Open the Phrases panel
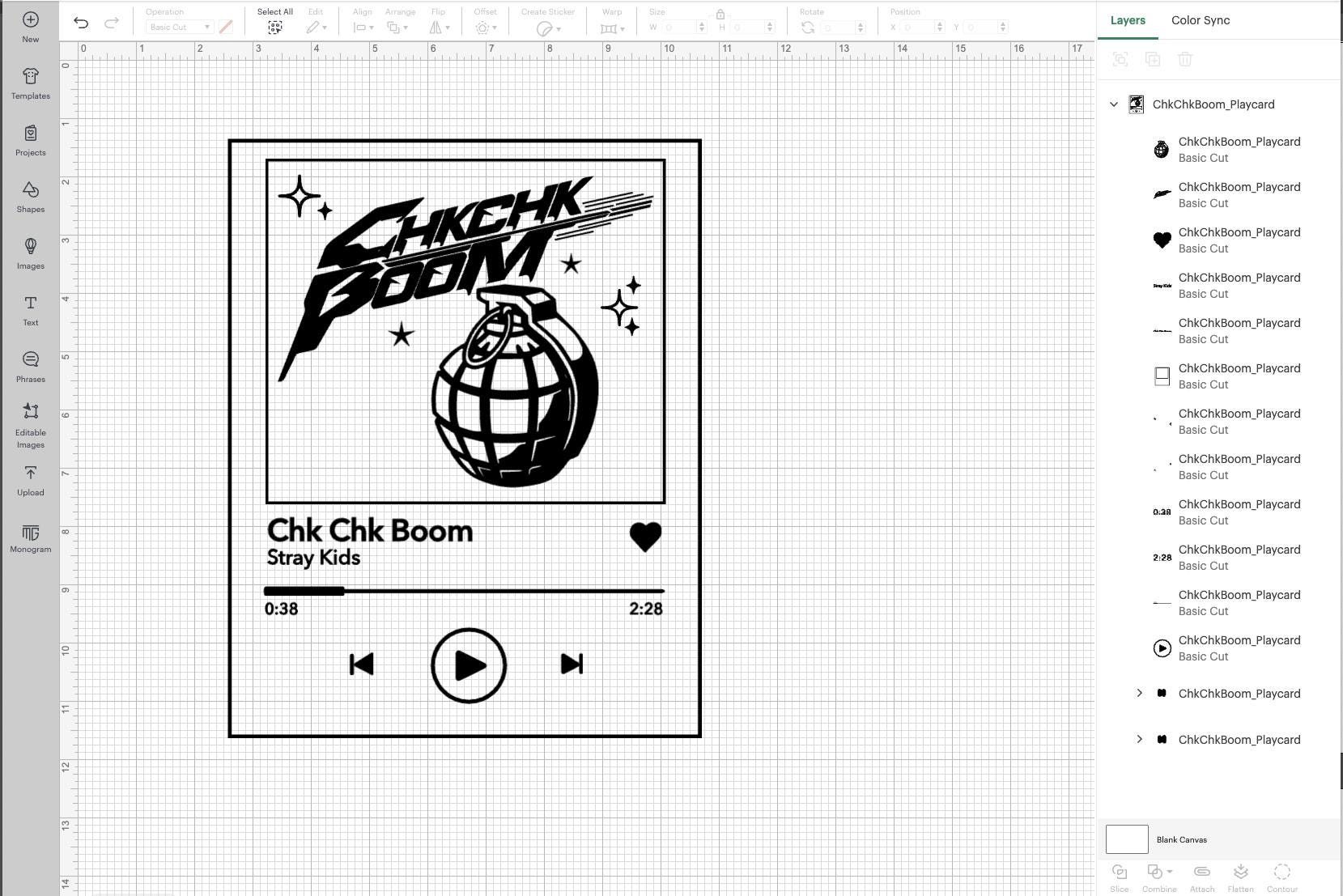1343x896 pixels. [30, 367]
